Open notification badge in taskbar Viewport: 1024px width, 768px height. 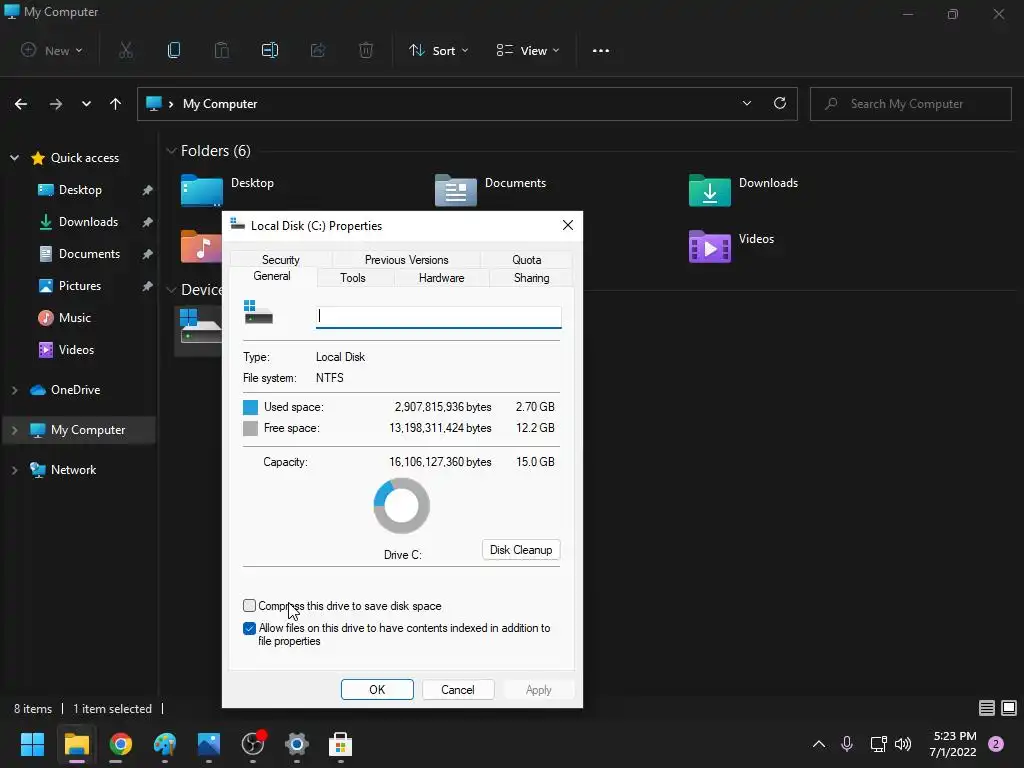click(x=996, y=744)
